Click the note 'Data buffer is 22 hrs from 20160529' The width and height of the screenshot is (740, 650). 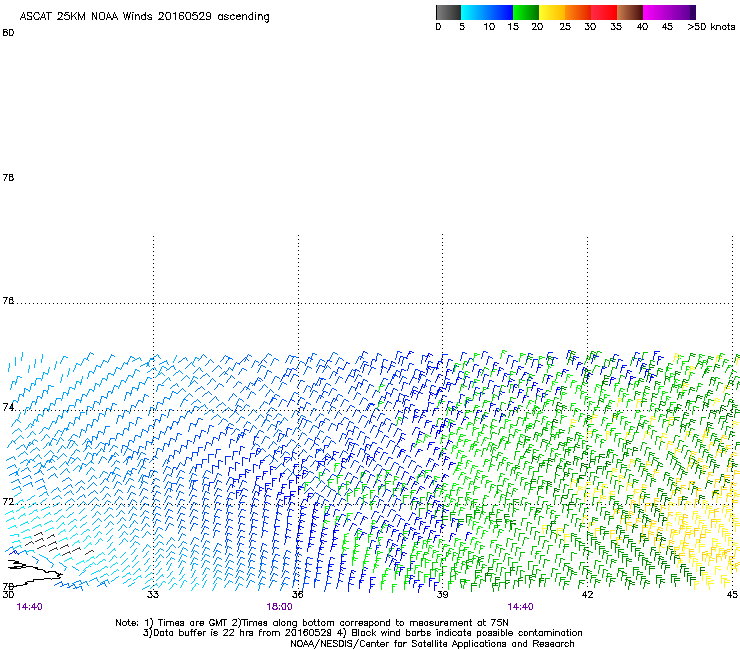tap(242, 633)
